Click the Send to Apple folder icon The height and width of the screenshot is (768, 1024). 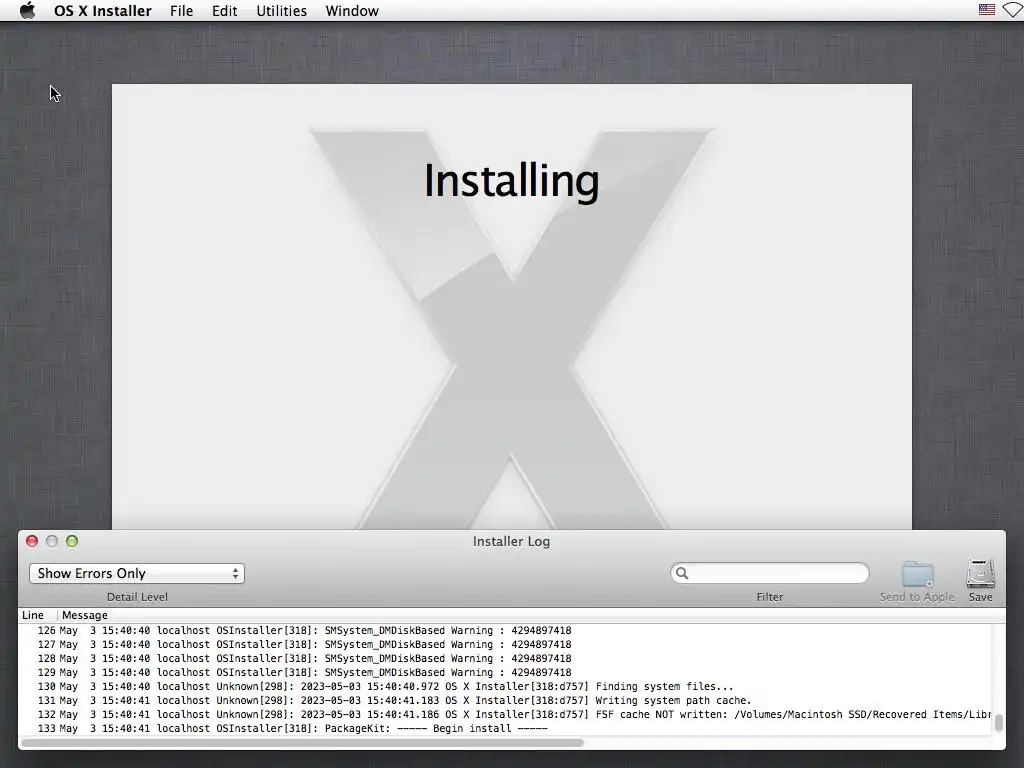(x=918, y=574)
